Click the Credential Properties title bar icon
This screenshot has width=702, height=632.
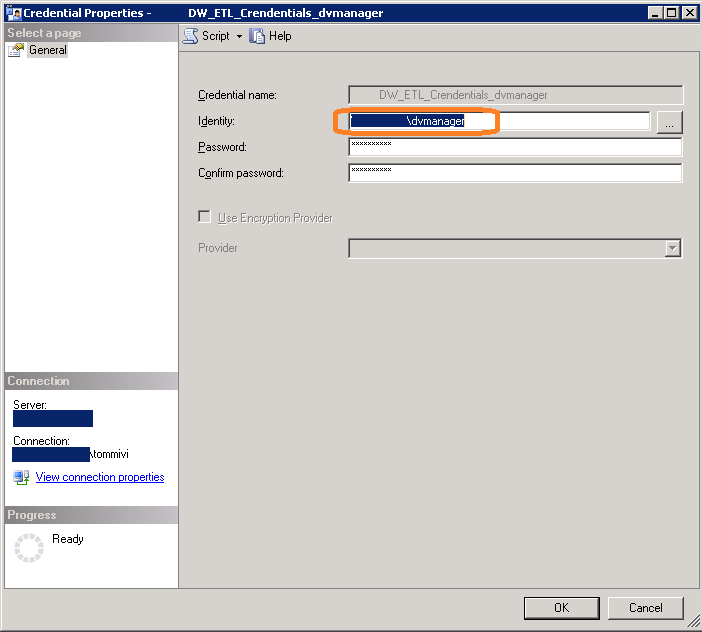[13, 13]
